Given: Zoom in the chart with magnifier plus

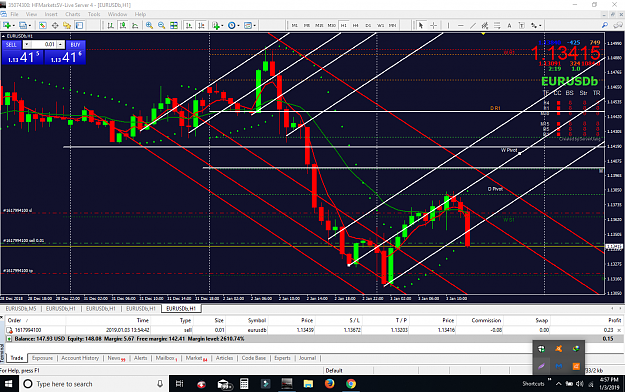Looking at the screenshot, I should tap(149, 26).
